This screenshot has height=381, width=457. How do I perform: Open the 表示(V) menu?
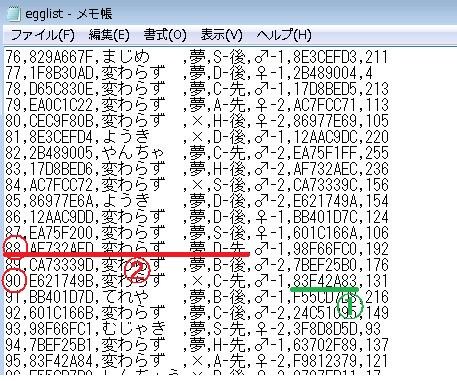tap(221, 35)
